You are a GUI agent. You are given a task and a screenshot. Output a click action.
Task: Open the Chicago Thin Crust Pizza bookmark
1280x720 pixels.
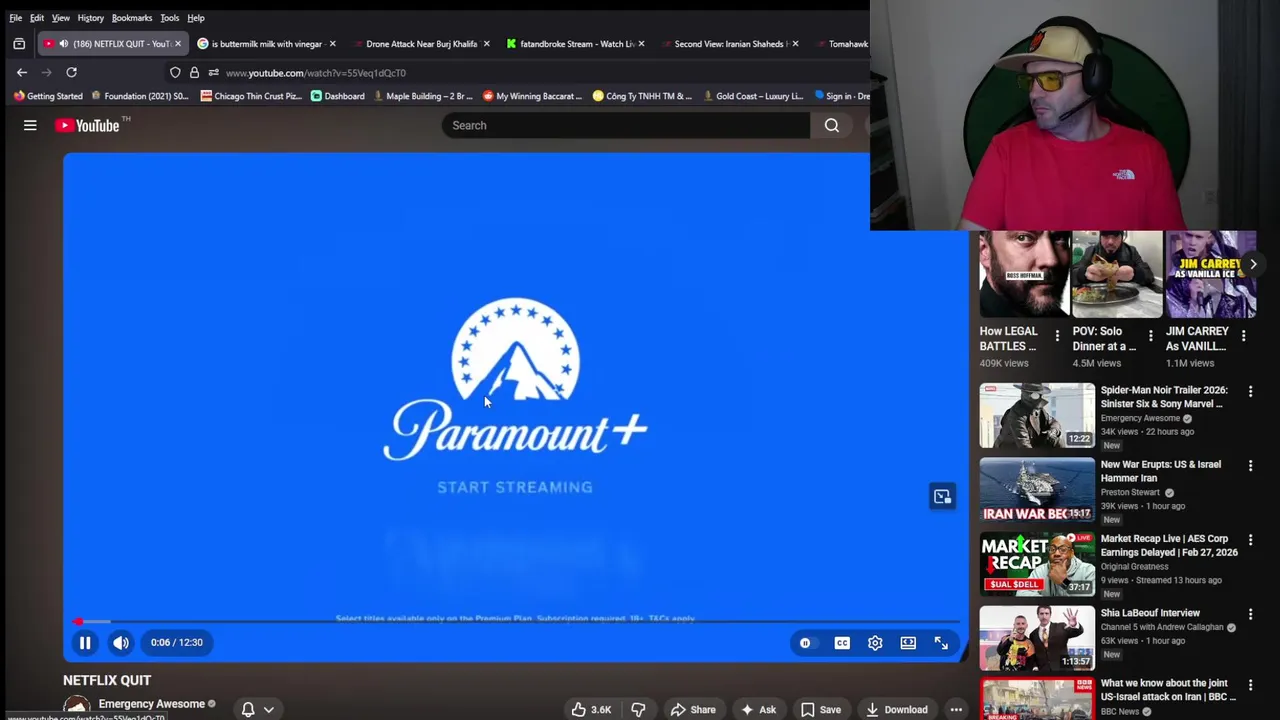pos(251,96)
